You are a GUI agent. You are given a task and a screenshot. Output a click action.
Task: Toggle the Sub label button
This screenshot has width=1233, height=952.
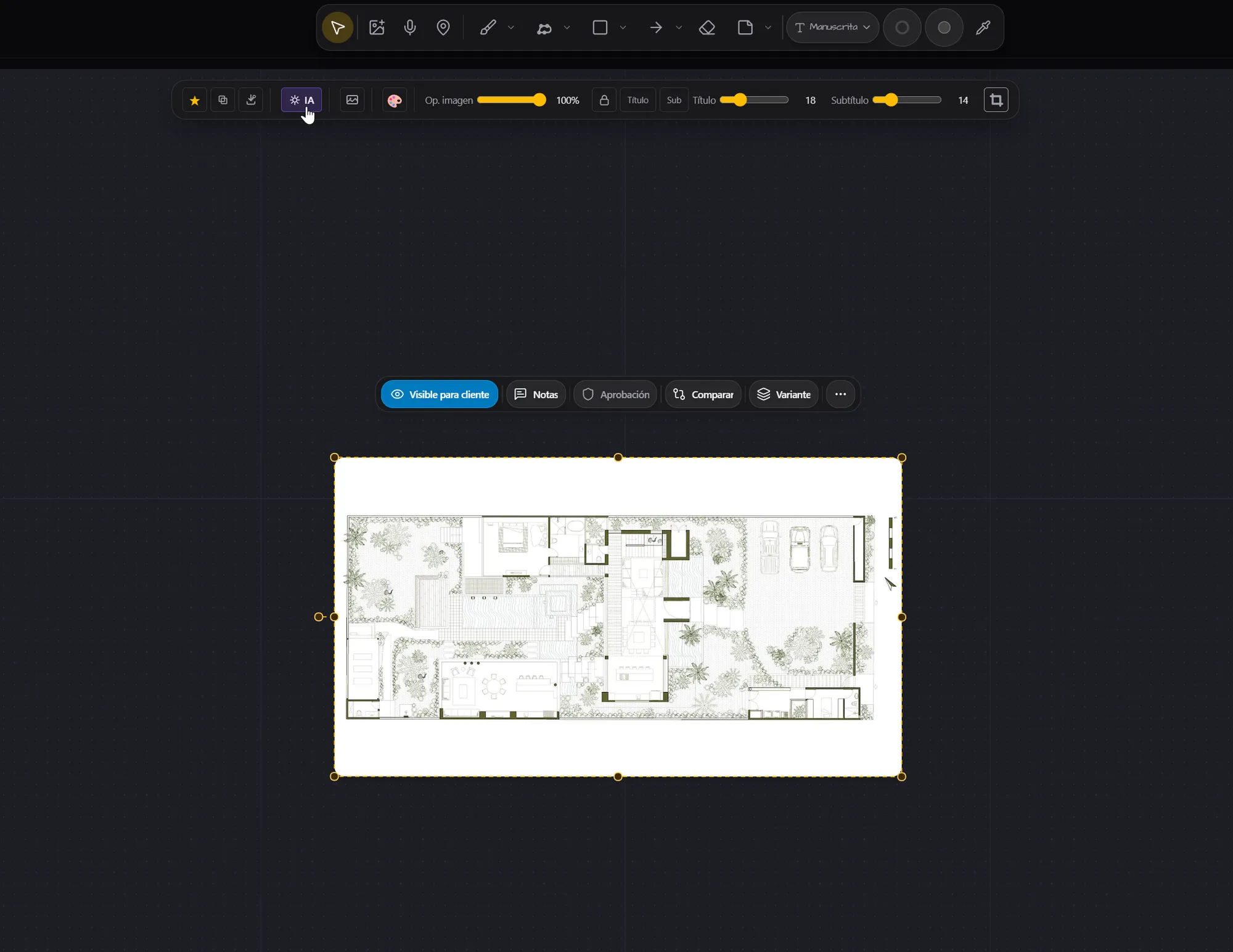tap(674, 100)
